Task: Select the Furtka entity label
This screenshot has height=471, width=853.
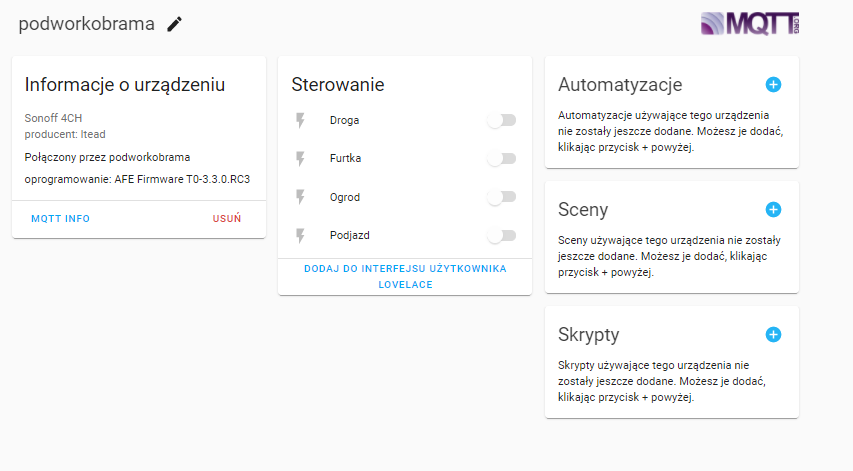Action: [345, 158]
